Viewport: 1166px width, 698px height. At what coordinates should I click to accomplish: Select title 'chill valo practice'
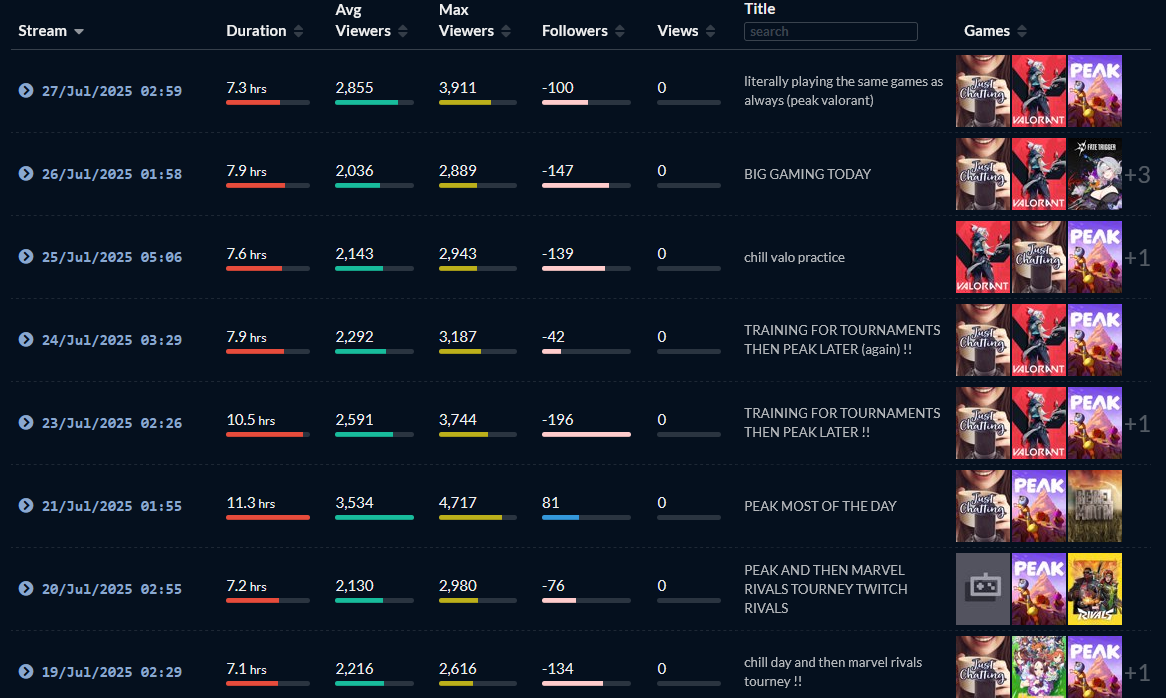pos(794,257)
